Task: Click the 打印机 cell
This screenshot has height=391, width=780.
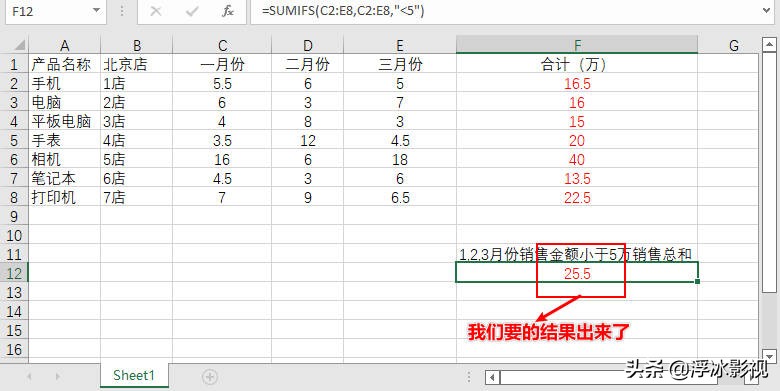Action: click(65, 197)
